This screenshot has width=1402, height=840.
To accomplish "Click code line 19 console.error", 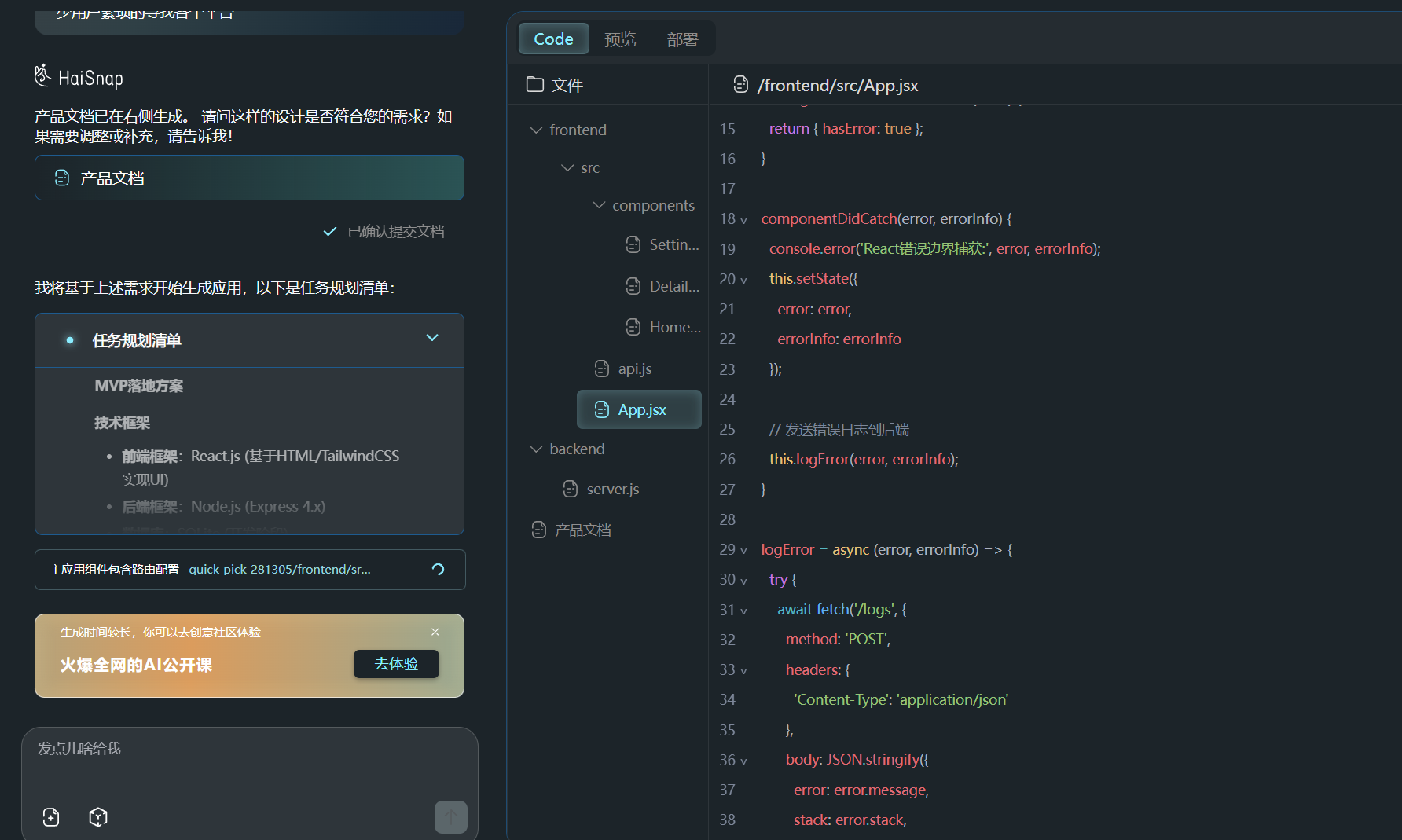I will (x=934, y=248).
